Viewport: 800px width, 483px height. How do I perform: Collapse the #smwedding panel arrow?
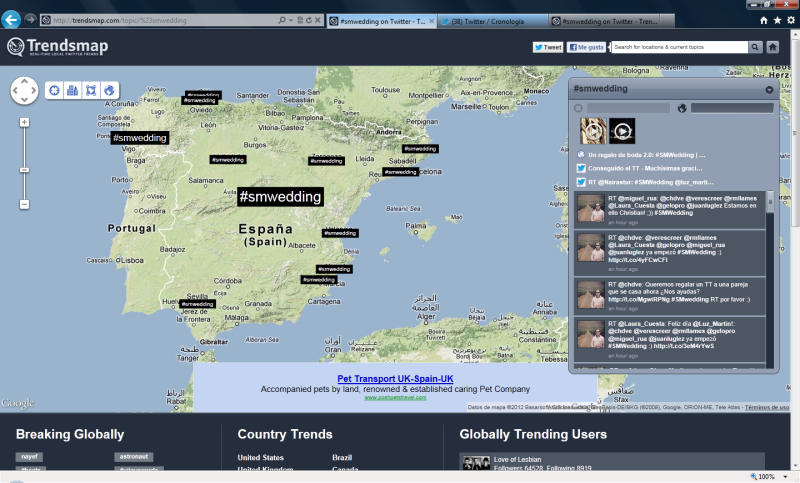[x=769, y=90]
